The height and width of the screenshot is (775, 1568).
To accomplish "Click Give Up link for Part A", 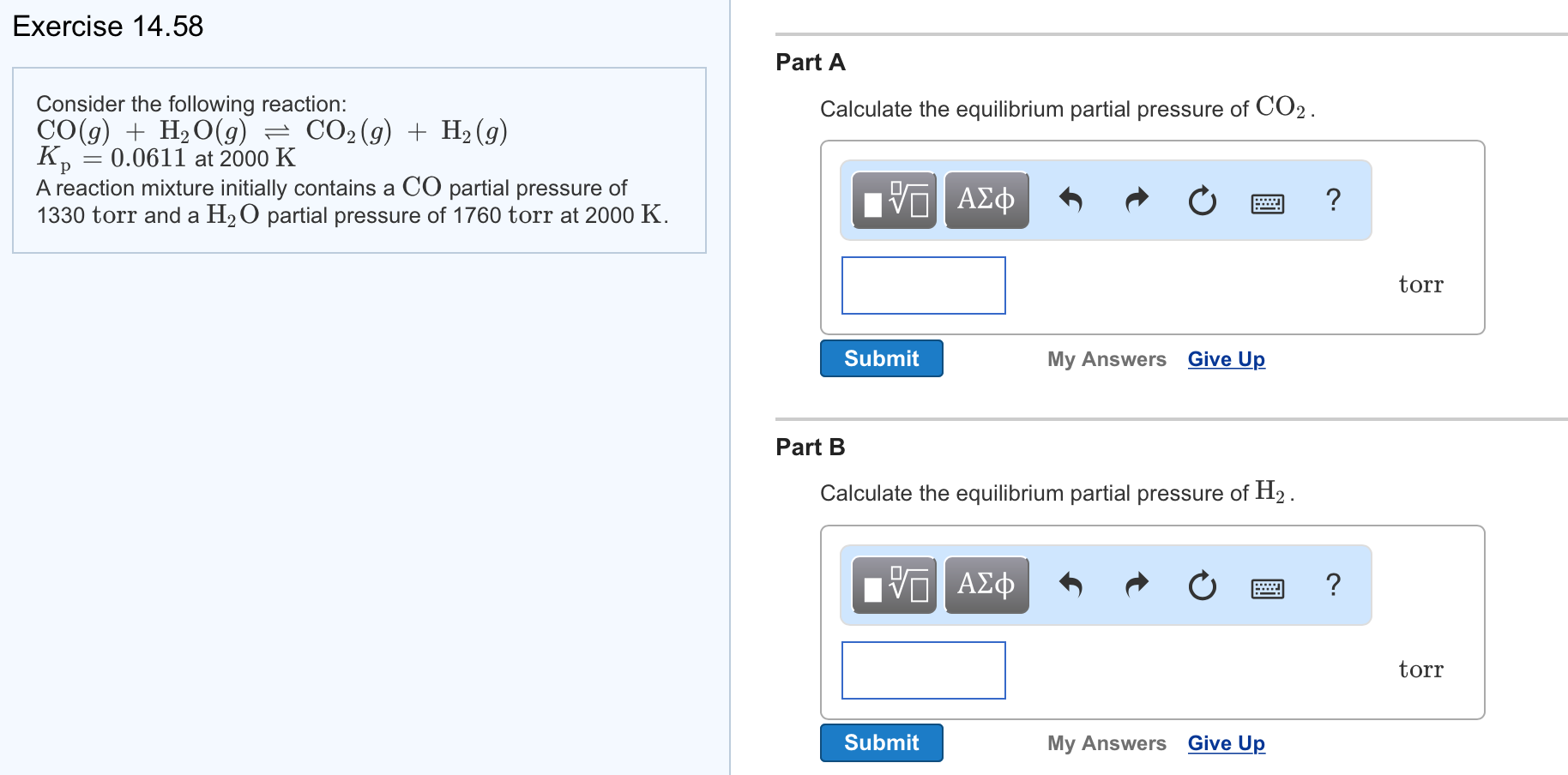I will pyautogui.click(x=1226, y=359).
